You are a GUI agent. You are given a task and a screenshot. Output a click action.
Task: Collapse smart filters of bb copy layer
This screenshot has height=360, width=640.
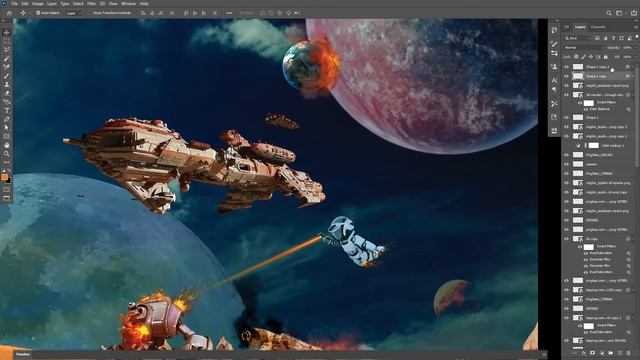click(x=633, y=239)
